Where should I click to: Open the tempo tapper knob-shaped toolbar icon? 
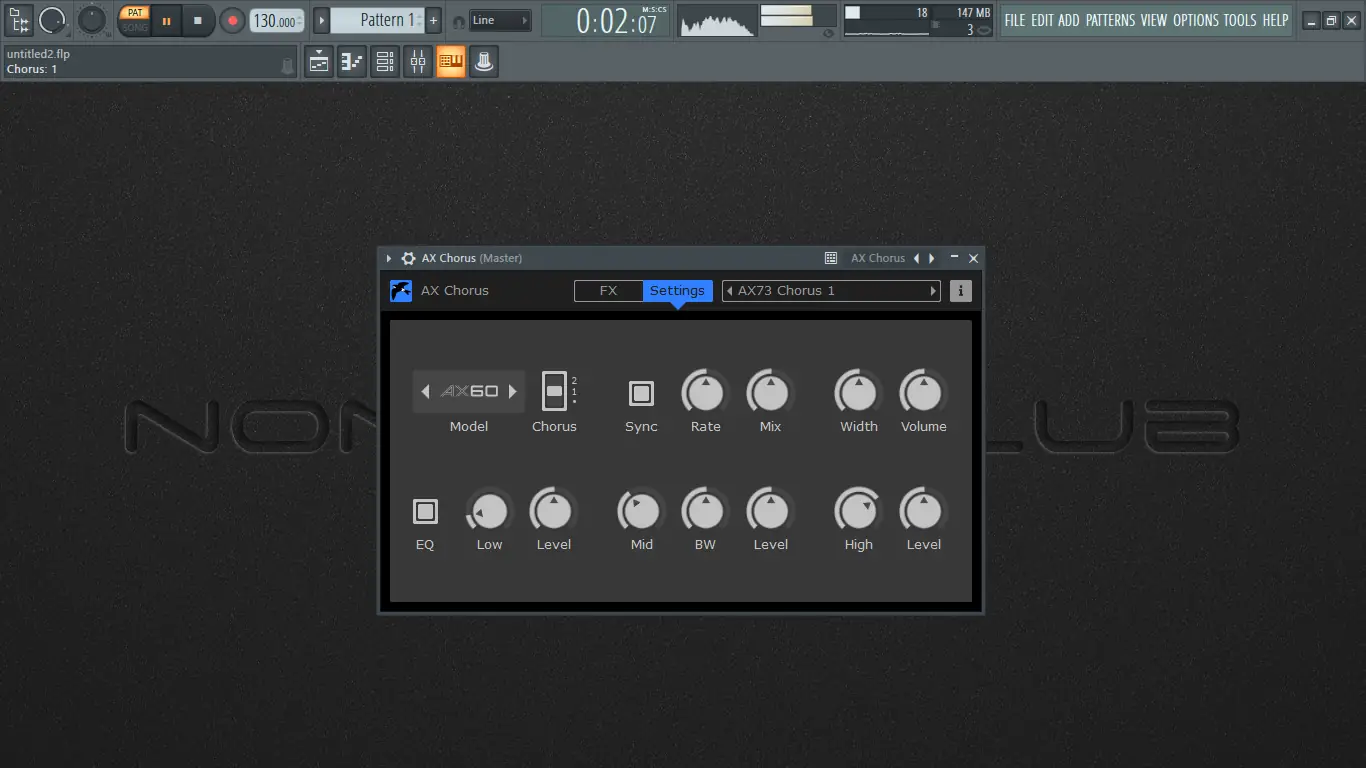(484, 62)
